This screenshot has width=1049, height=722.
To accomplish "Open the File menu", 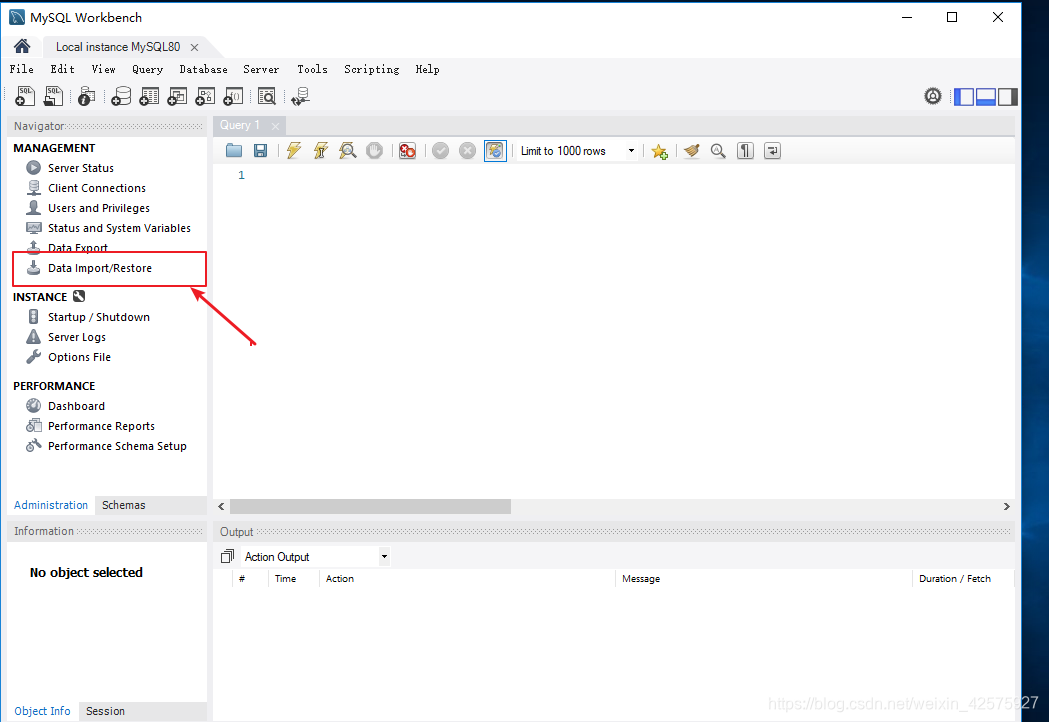I will pyautogui.click(x=21, y=69).
